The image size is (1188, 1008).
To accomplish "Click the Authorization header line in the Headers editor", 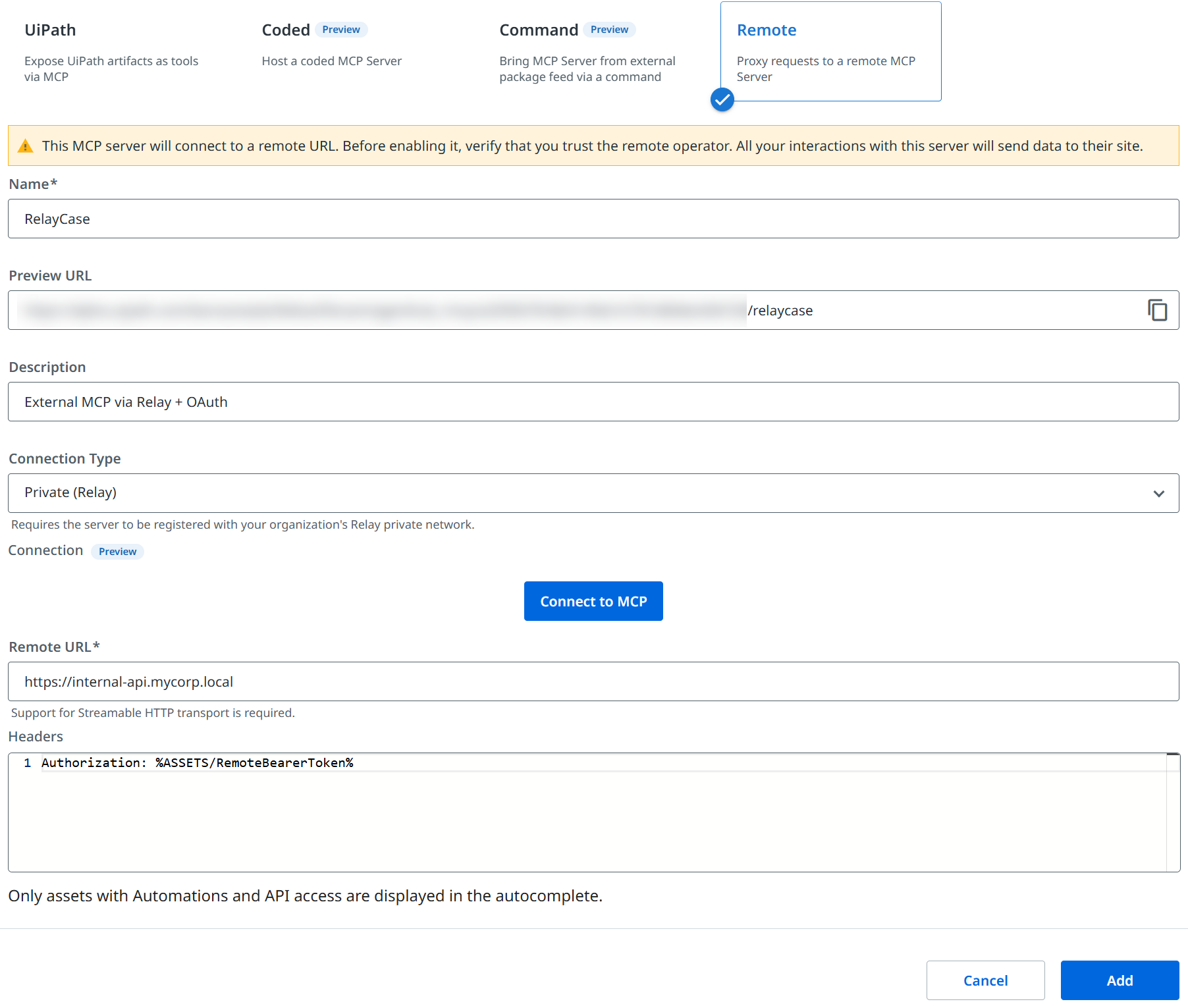I will 198,762.
